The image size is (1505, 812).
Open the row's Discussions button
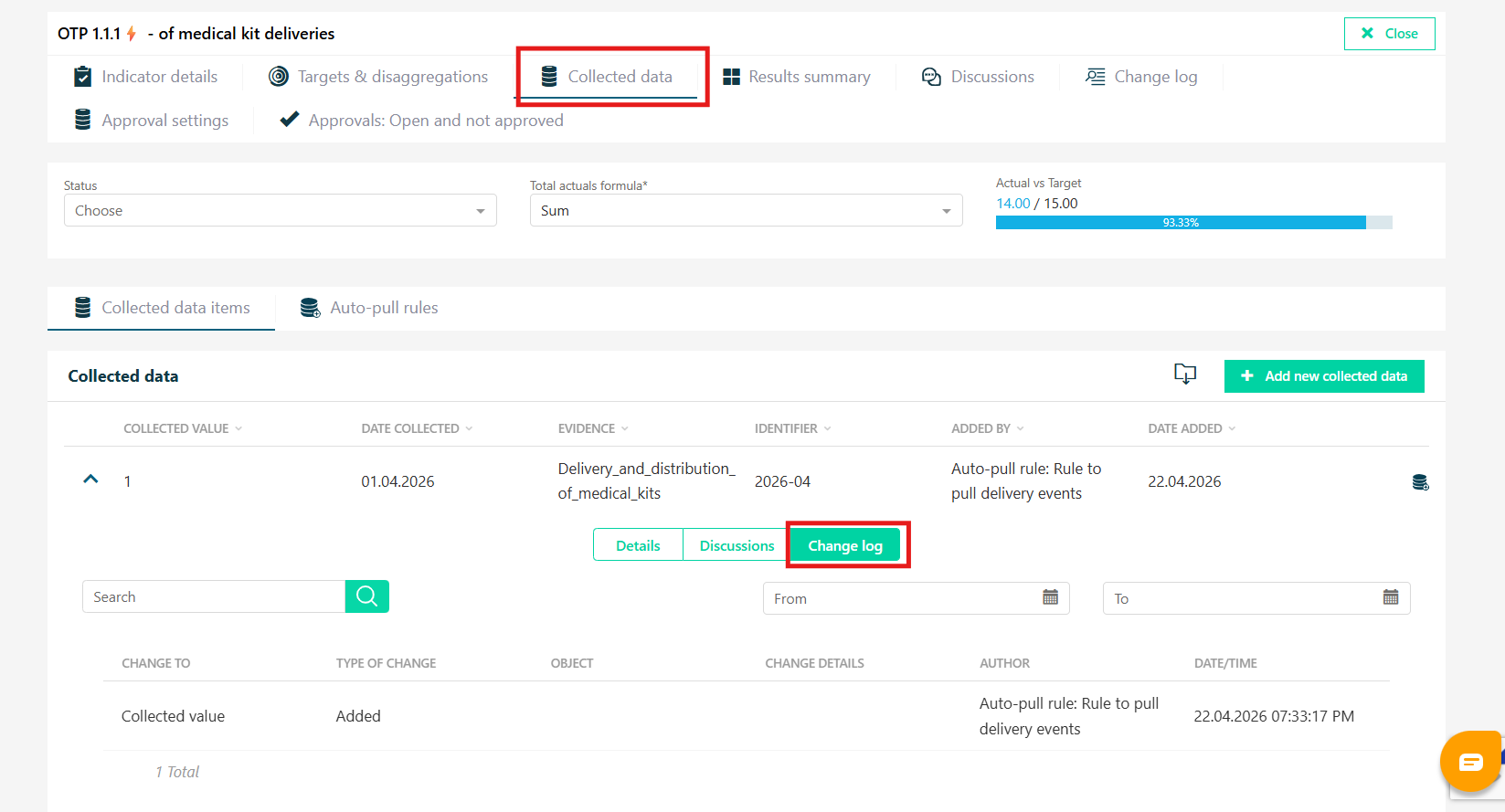pos(737,545)
